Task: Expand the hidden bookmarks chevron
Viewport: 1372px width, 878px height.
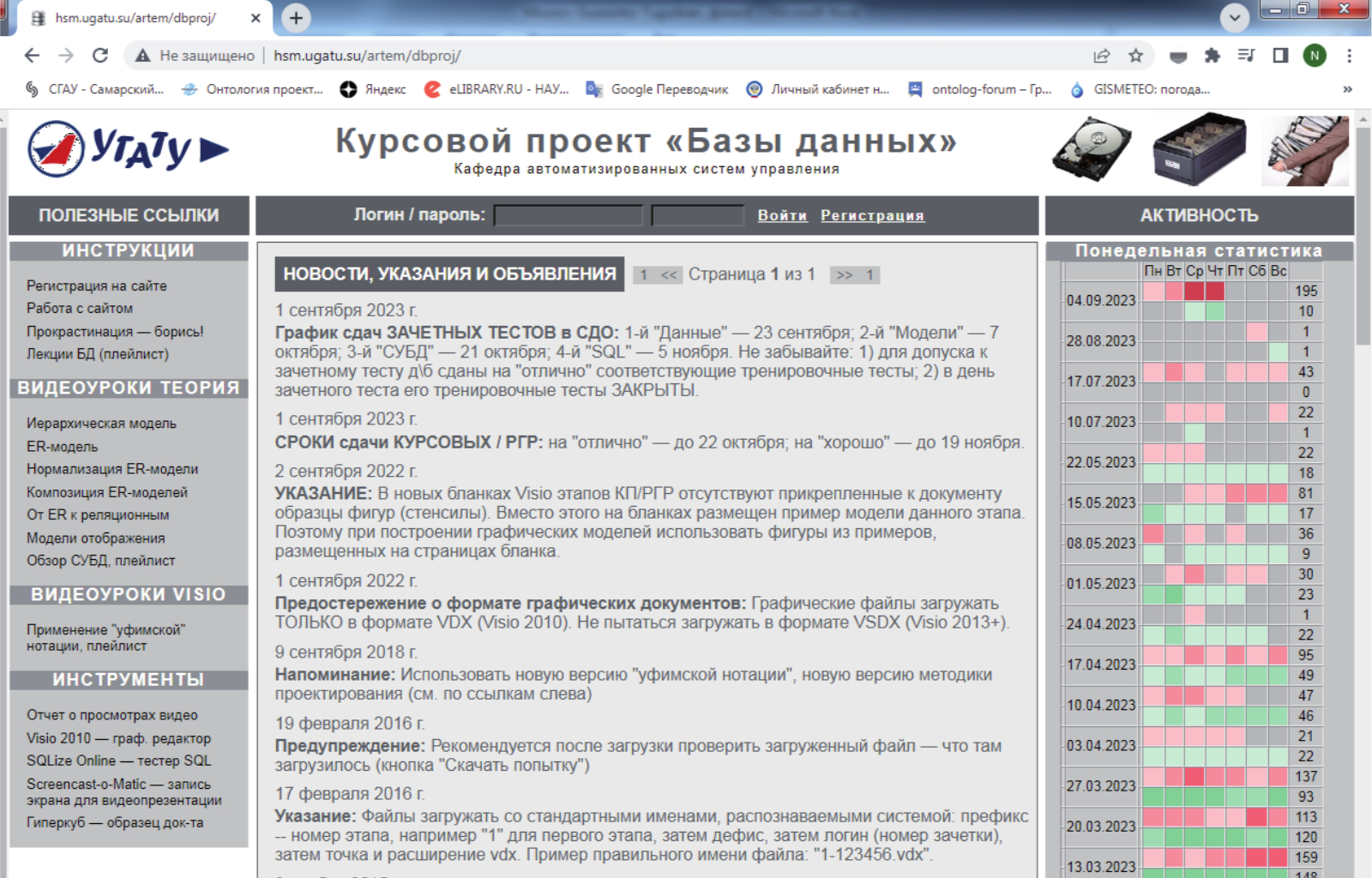Action: pos(1347,89)
